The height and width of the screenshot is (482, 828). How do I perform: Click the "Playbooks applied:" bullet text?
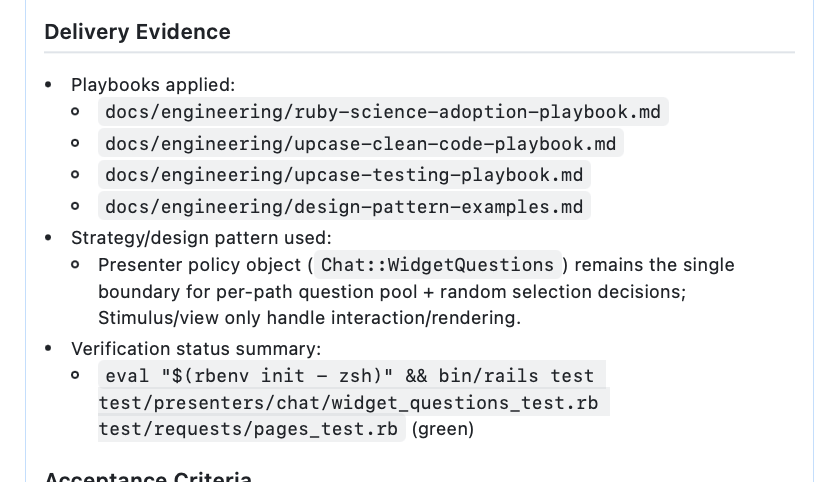point(153,85)
